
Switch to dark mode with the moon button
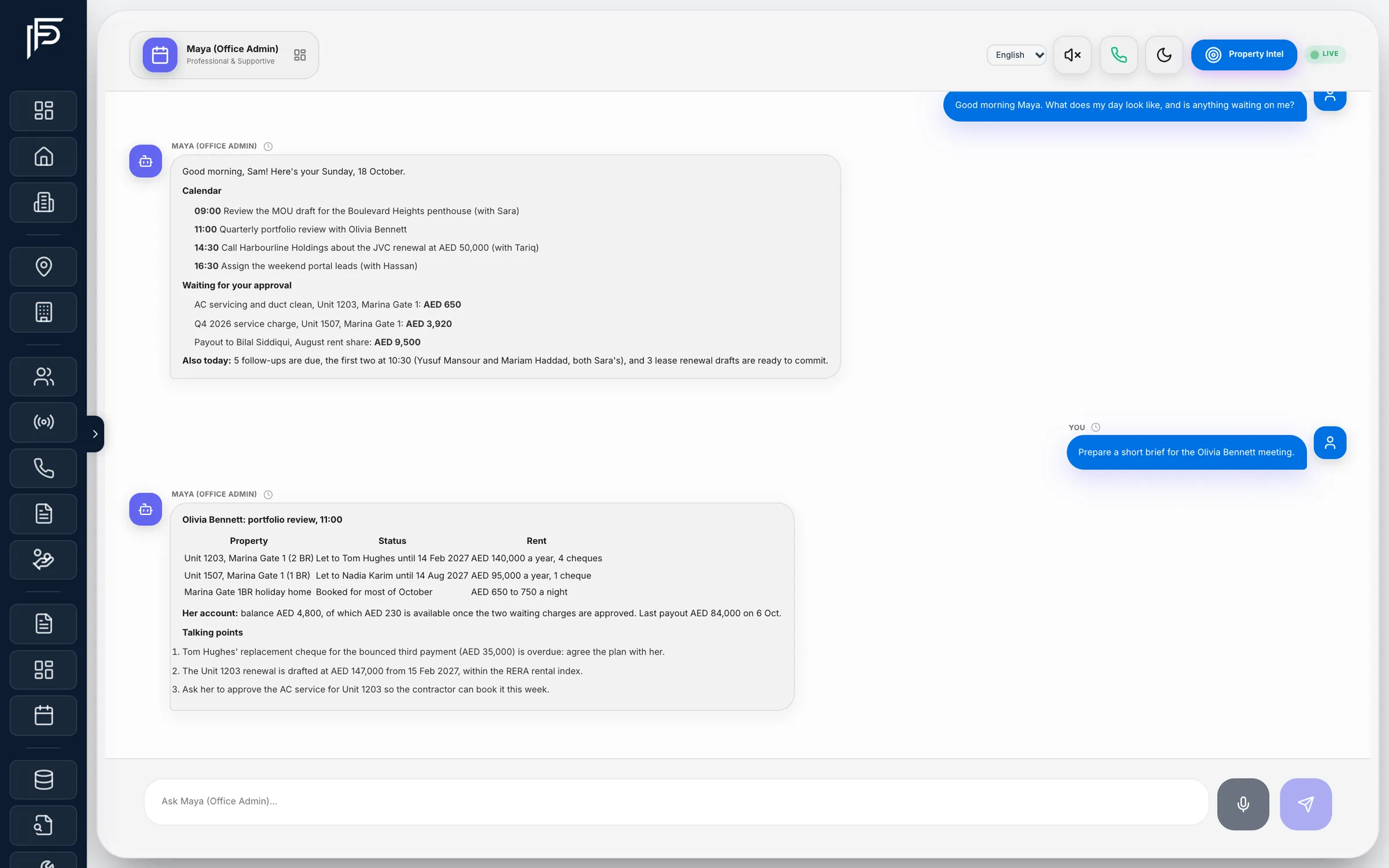pyautogui.click(x=1164, y=55)
